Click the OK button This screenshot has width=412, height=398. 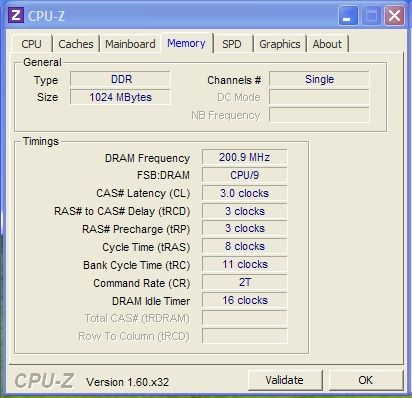pyautogui.click(x=365, y=380)
